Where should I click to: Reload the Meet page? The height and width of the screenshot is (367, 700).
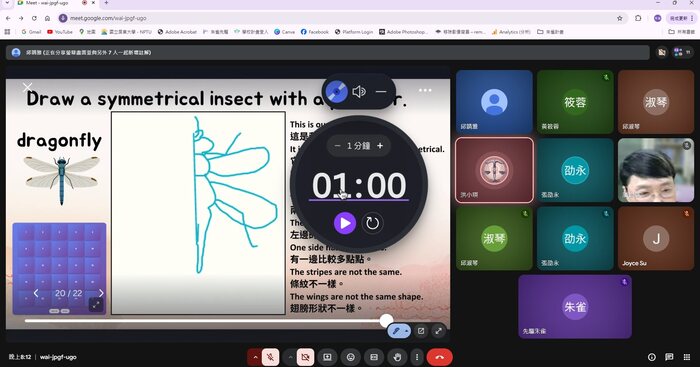tap(34, 18)
